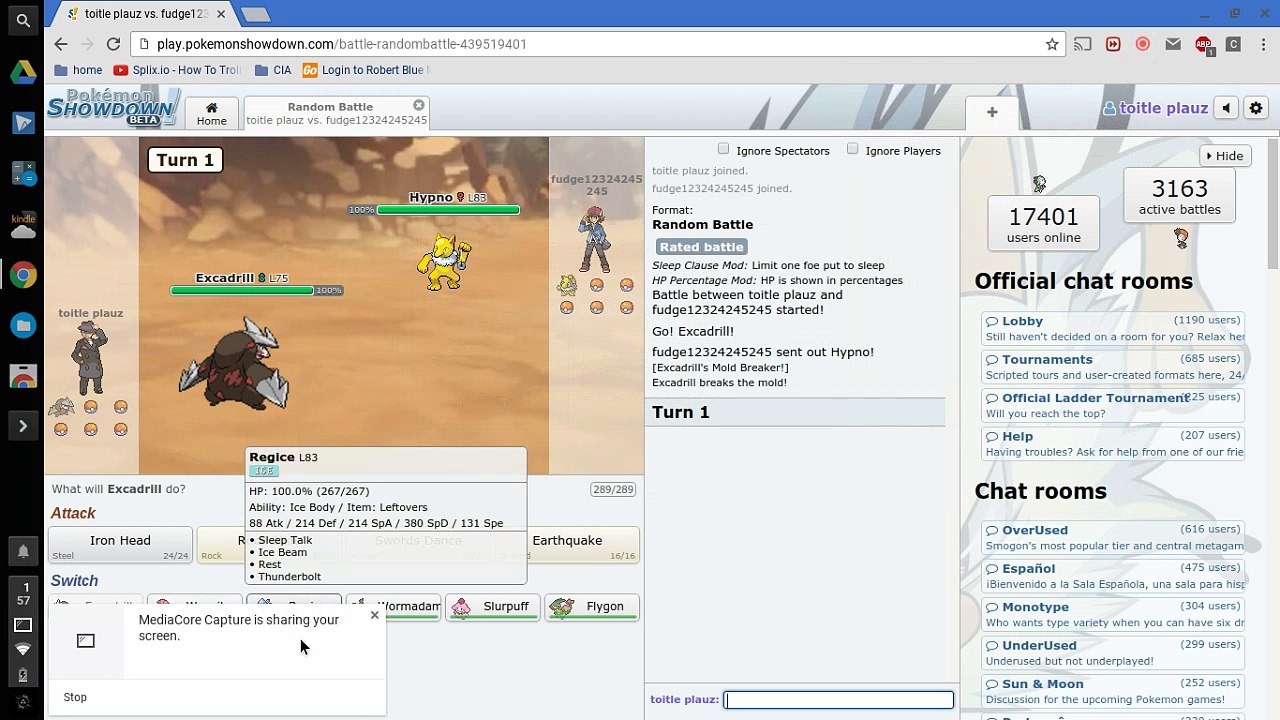This screenshot has height=720, width=1280.
Task: Reload the current page
Action: click(x=113, y=44)
